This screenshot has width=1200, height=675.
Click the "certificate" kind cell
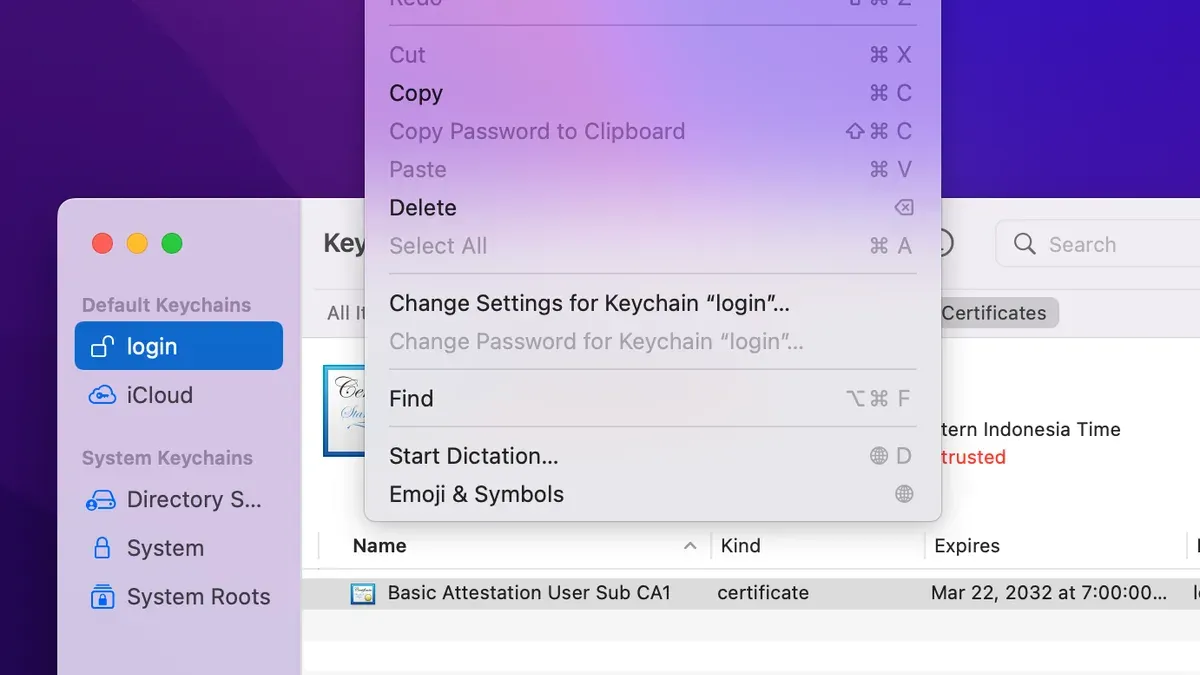[763, 592]
